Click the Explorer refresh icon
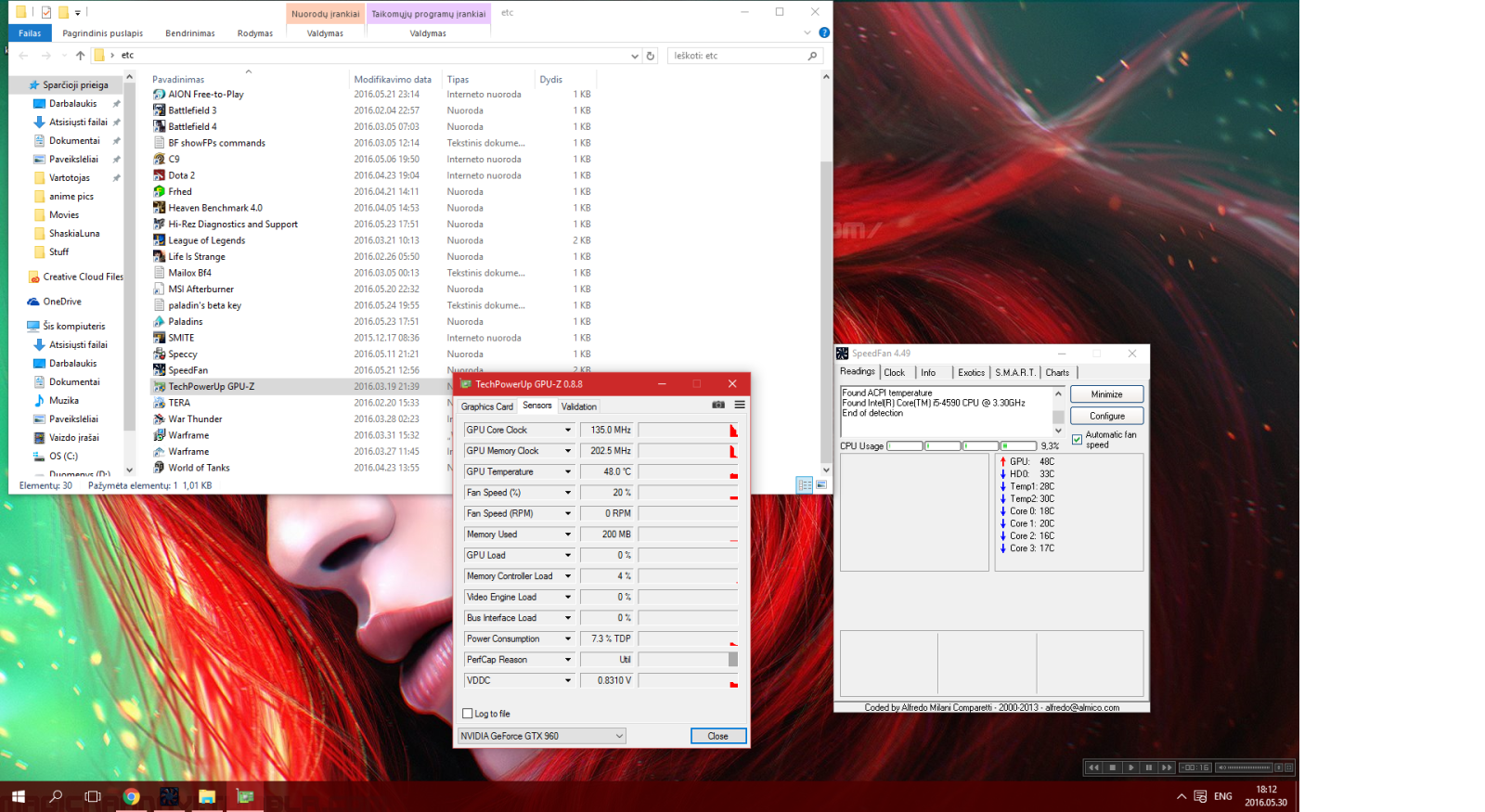 coord(651,56)
